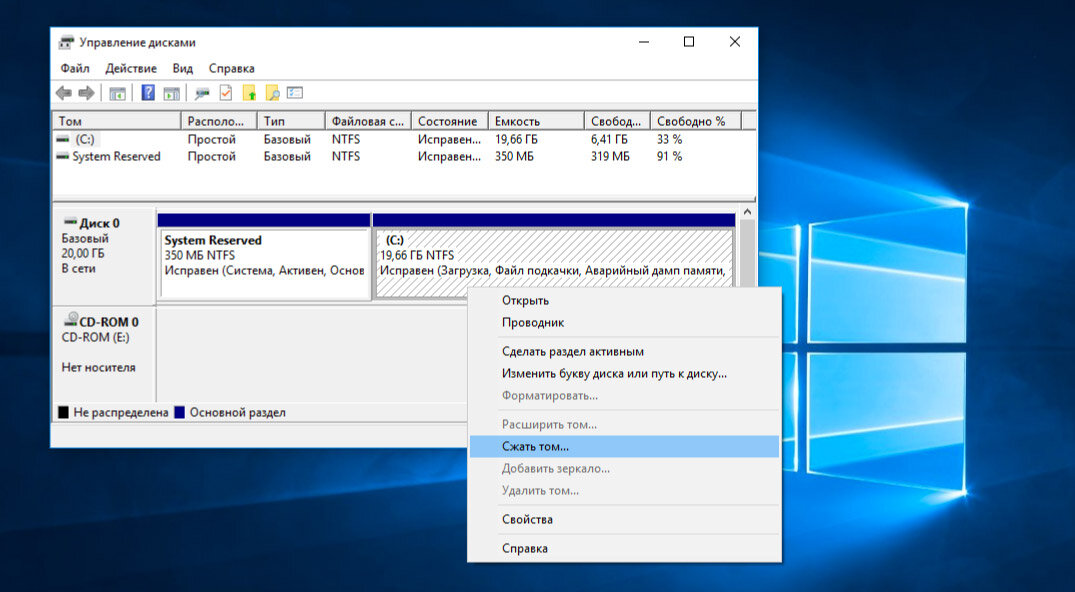The width and height of the screenshot is (1075, 592).
Task: Click the folder with green arrow icon
Action: [x=249, y=93]
